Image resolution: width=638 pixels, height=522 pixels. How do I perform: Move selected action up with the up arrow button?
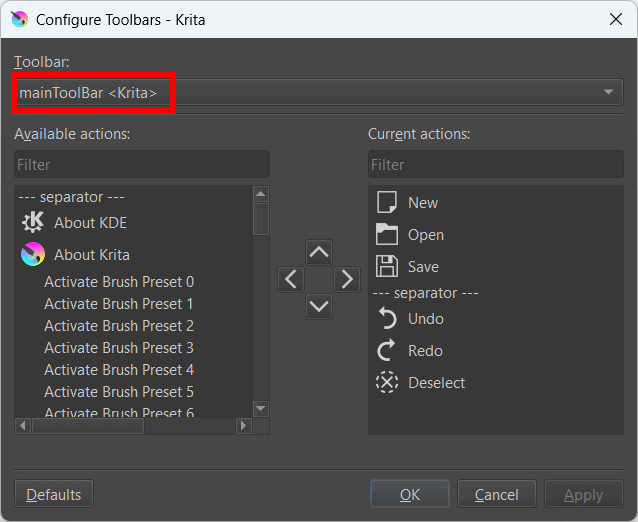click(x=319, y=253)
